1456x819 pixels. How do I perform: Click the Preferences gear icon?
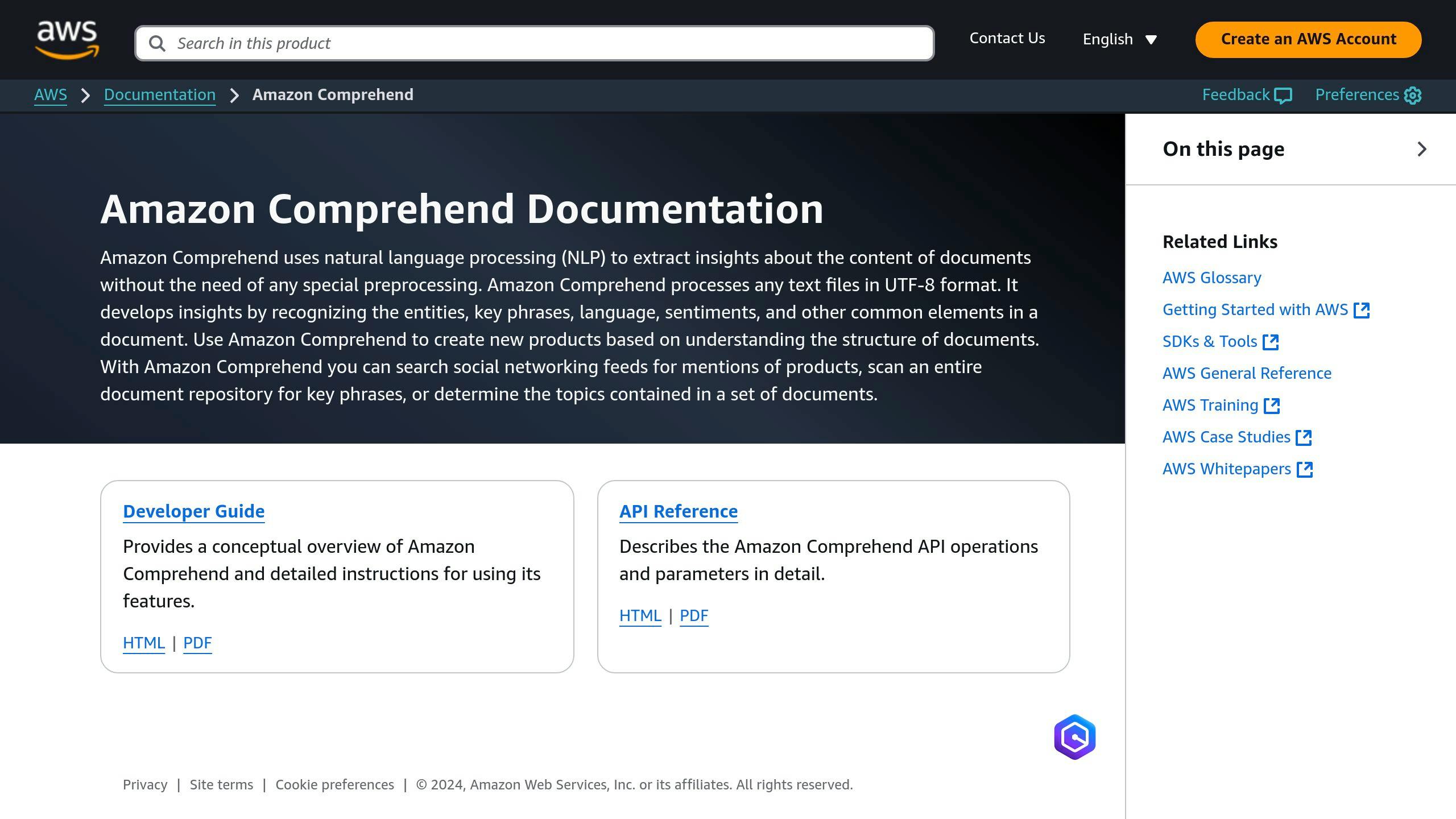[x=1413, y=96]
